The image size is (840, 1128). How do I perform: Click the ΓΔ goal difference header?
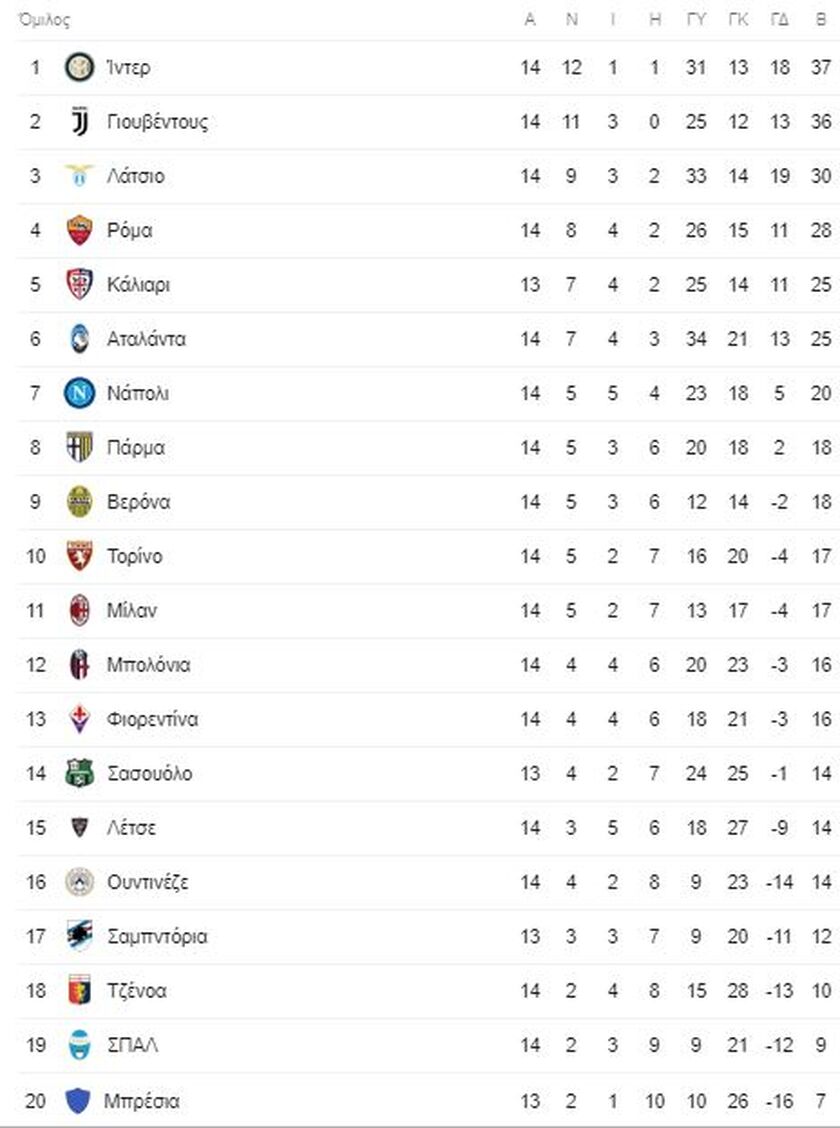tap(780, 19)
